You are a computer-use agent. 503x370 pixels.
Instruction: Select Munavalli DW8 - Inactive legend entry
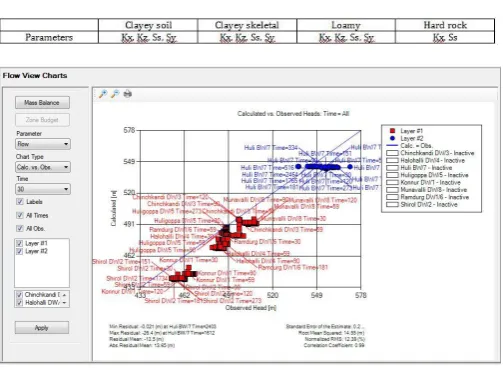click(427, 190)
